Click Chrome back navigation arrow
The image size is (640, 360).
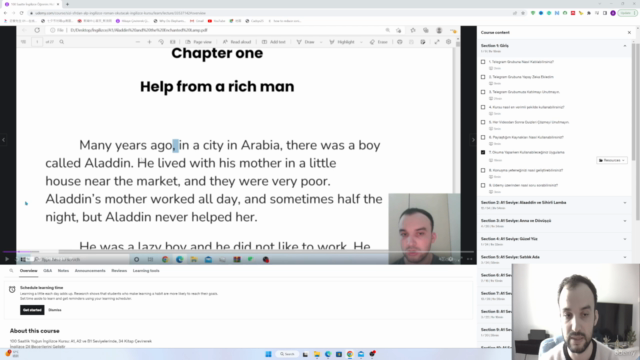5,13
